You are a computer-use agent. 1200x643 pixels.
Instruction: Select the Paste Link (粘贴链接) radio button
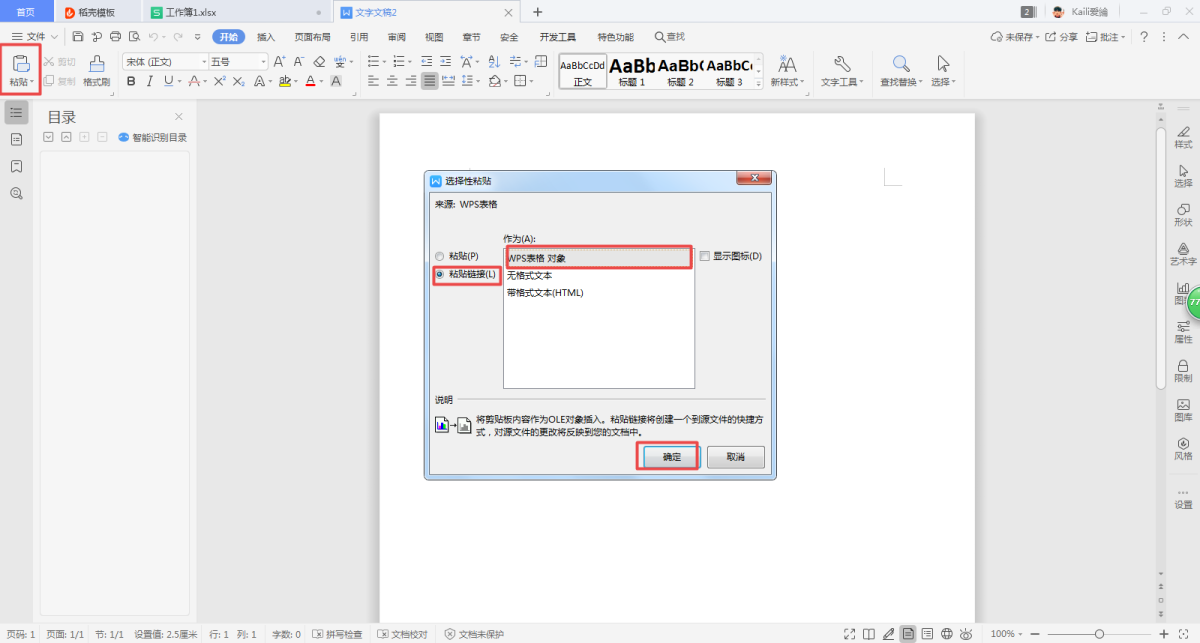[x=440, y=274]
